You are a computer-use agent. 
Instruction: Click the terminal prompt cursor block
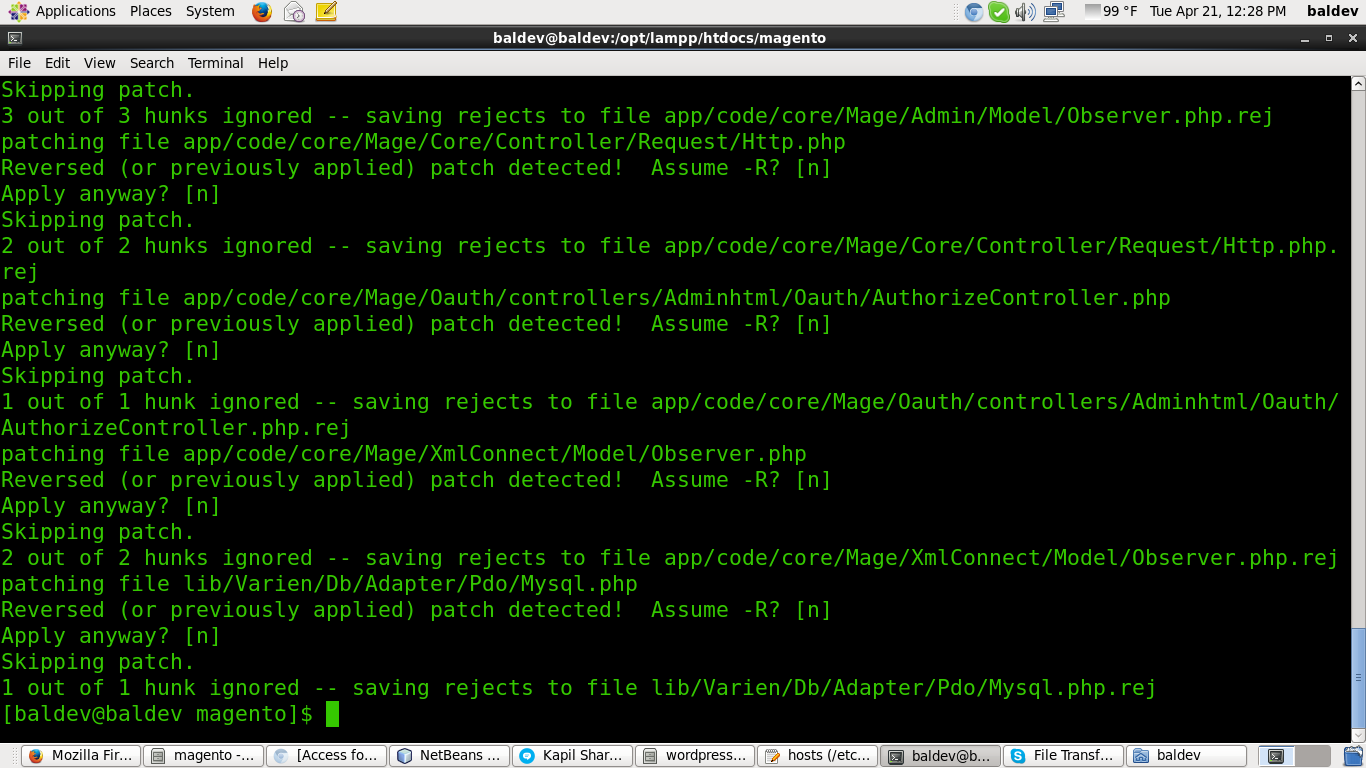coord(333,714)
